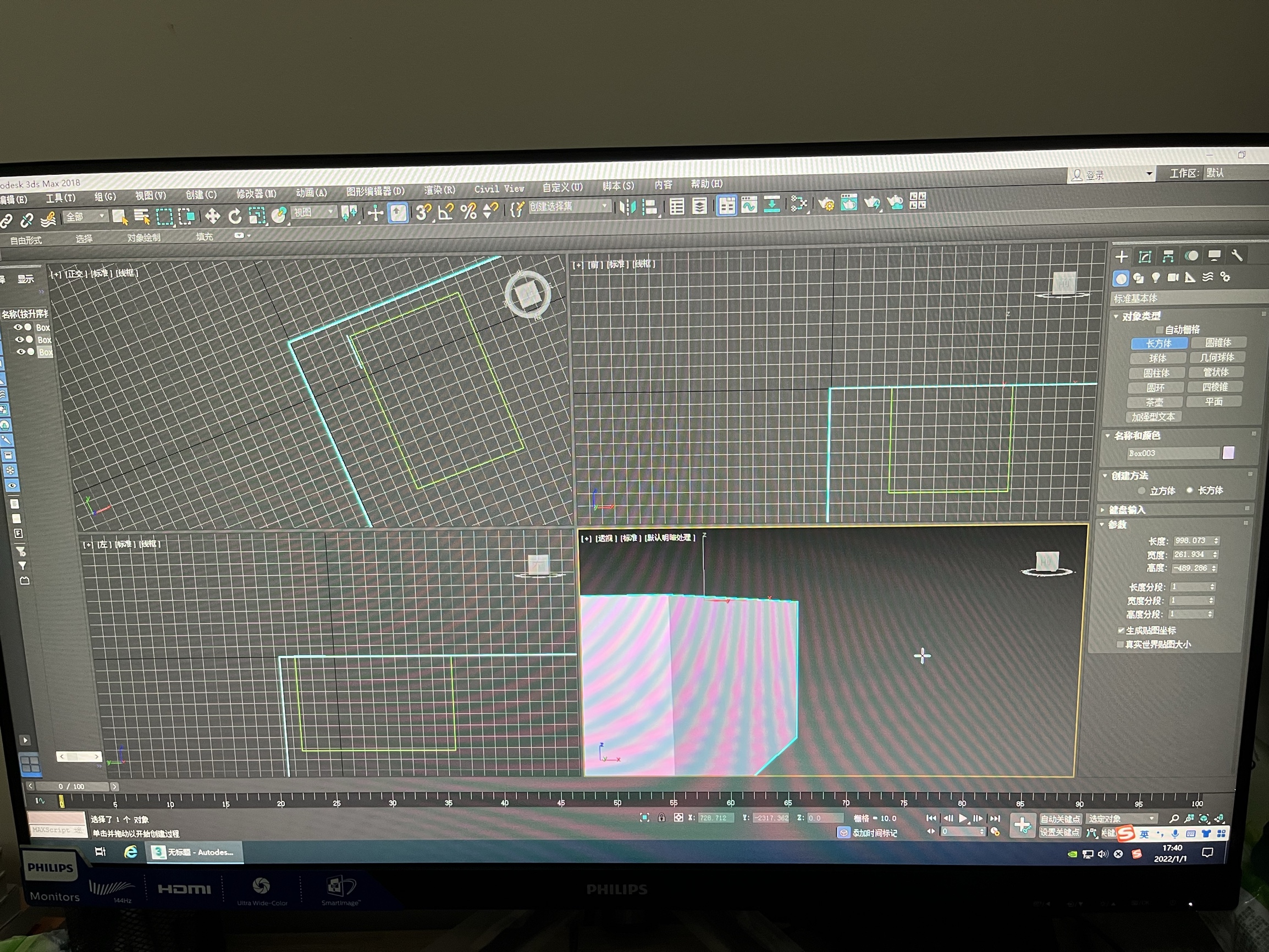The image size is (1269, 952).
Task: Click the 球体 object type button
Action: coord(1157,358)
